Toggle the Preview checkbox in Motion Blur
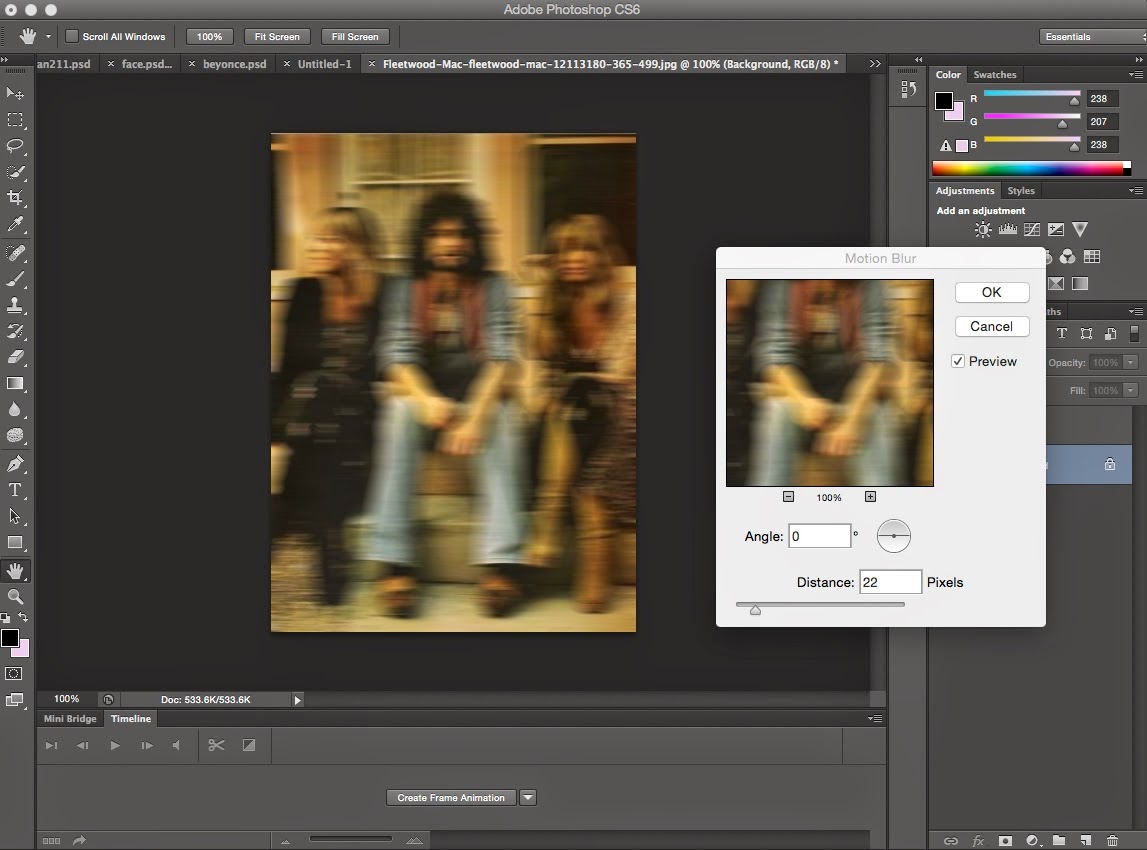The width and height of the screenshot is (1147, 850). [958, 361]
